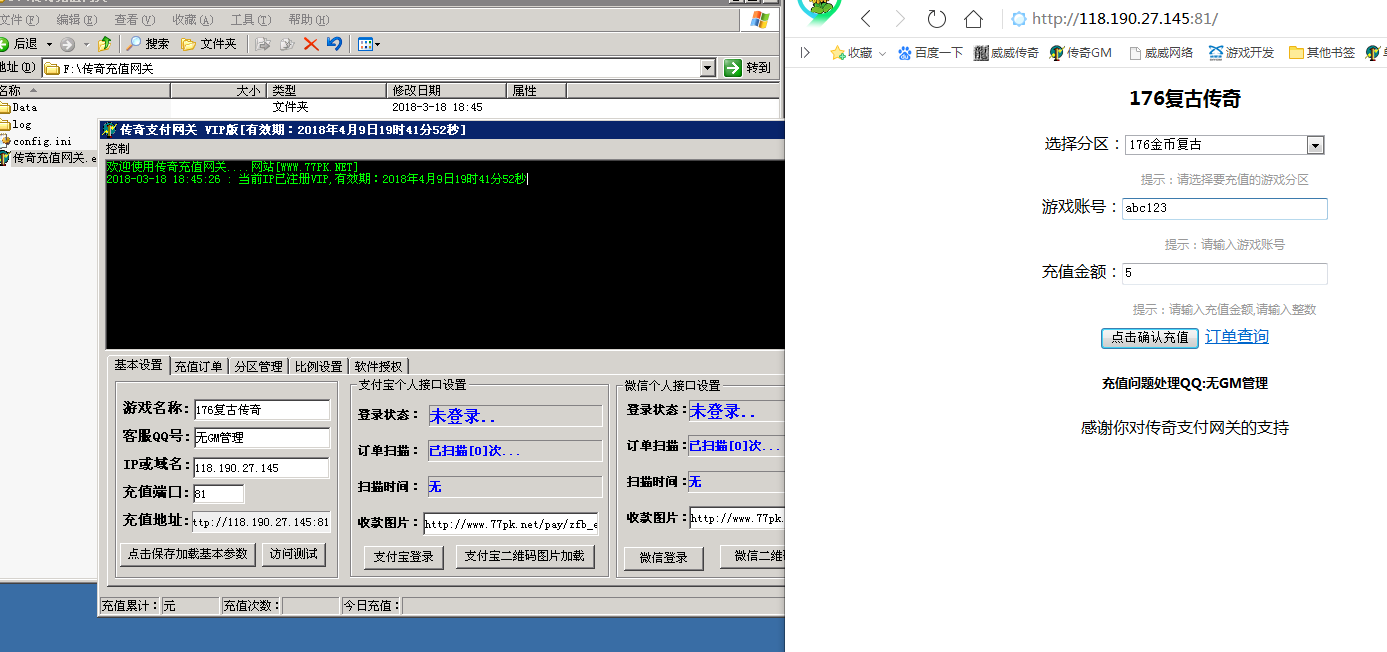
Task: Click the 点击确认充值 button
Action: pyautogui.click(x=1149, y=338)
